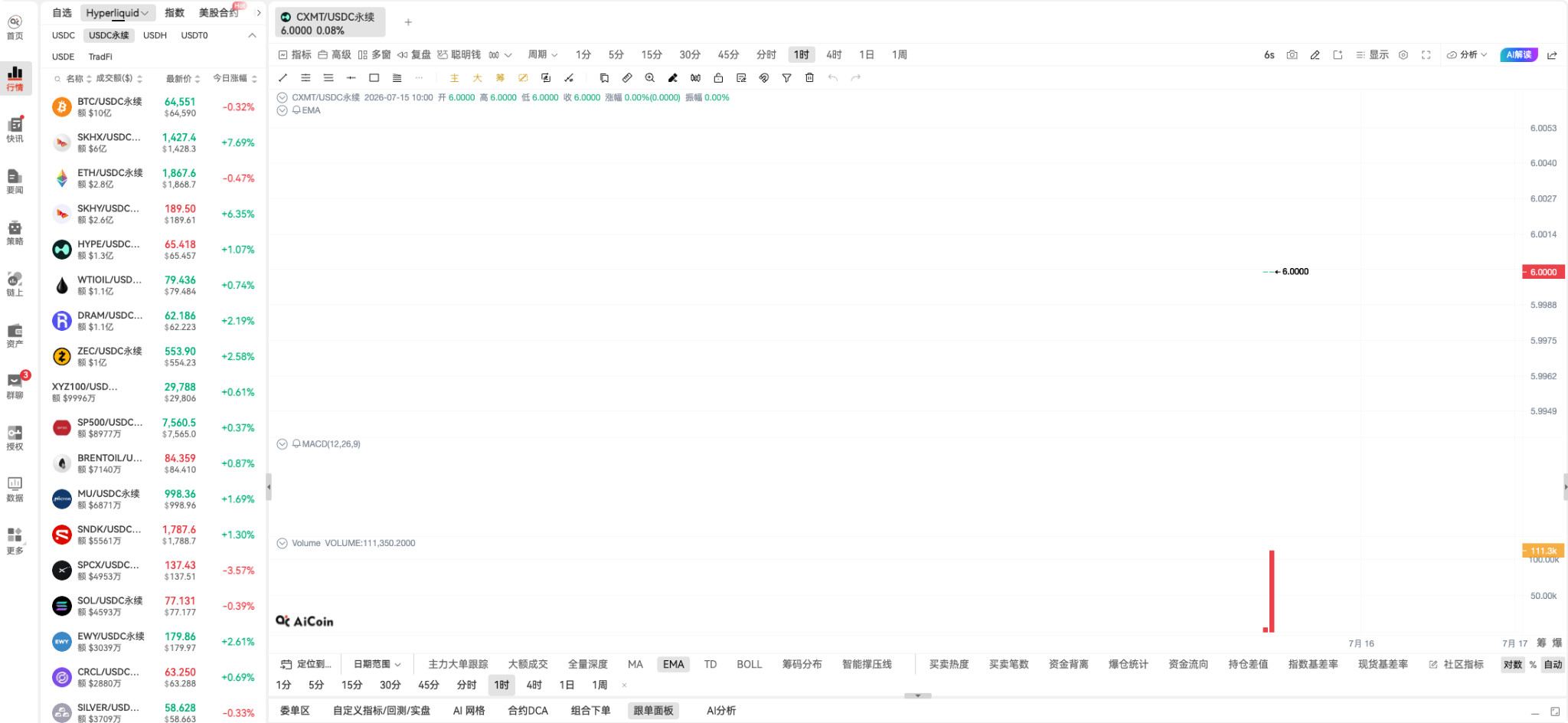Open the AI 网格 tab
The height and width of the screenshot is (723, 1568).
469,710
